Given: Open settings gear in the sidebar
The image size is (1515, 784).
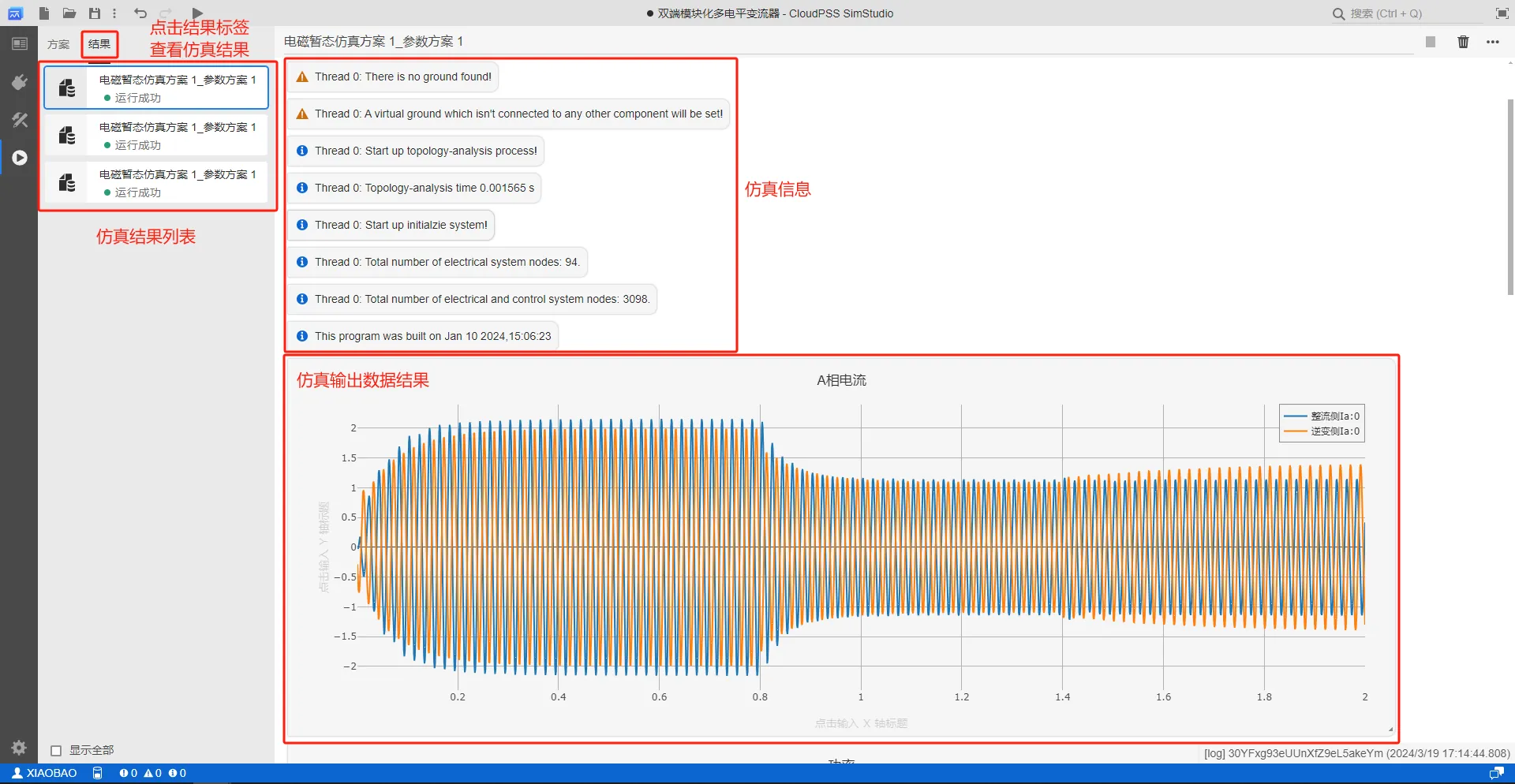Looking at the screenshot, I should point(20,747).
